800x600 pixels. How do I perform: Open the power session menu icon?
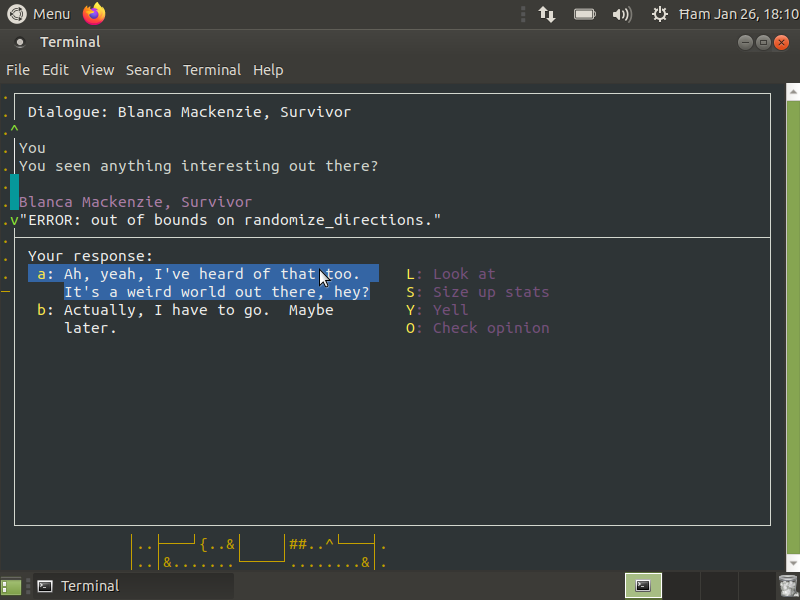pos(660,14)
